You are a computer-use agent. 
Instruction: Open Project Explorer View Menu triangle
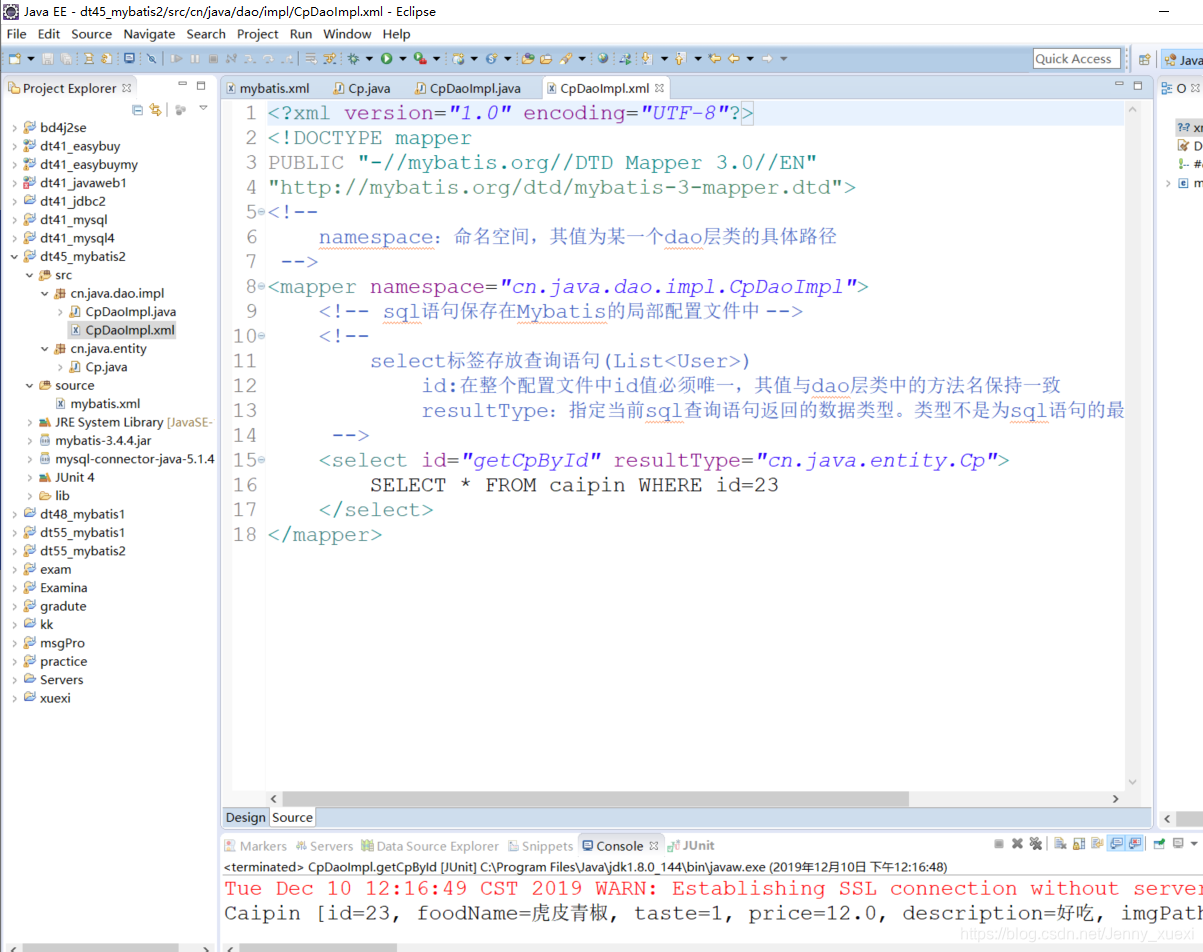tap(203, 108)
